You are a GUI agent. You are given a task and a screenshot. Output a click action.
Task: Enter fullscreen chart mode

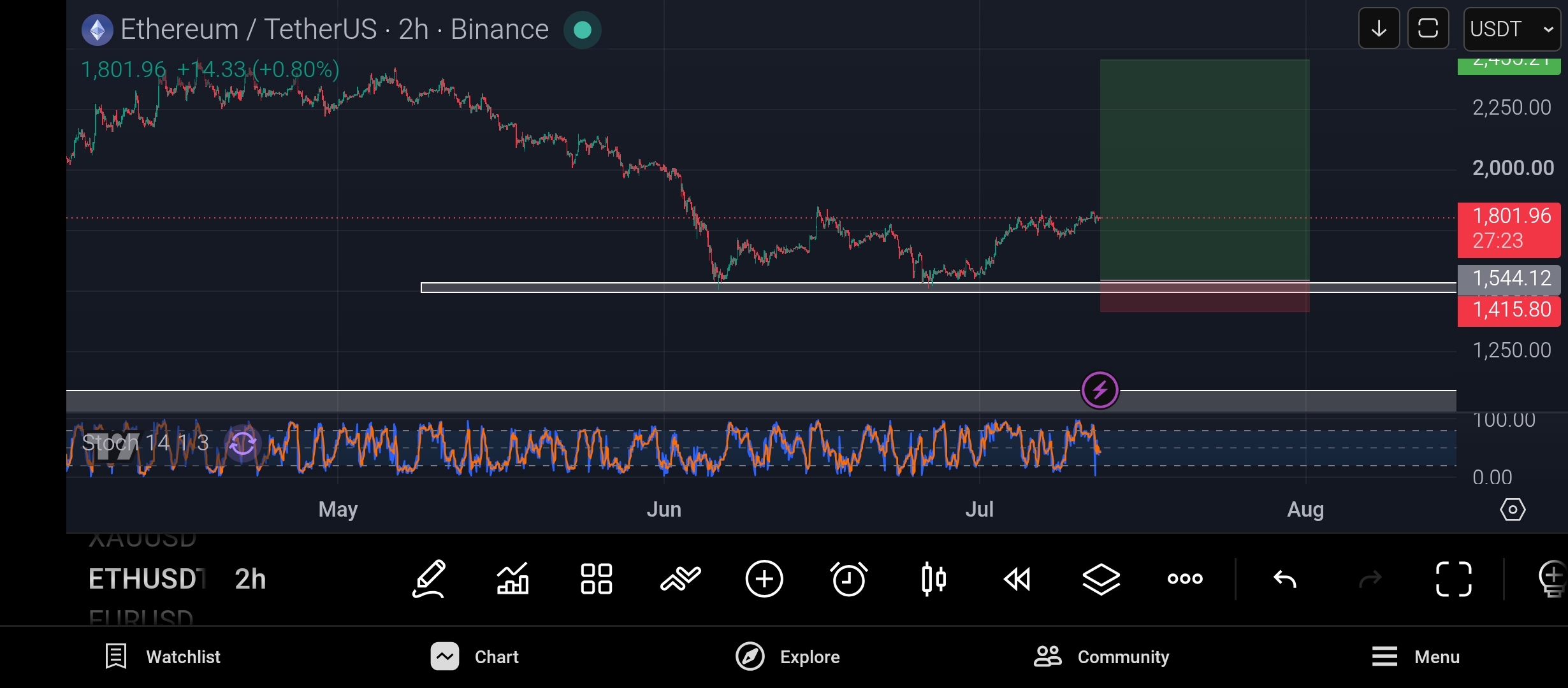point(1454,579)
